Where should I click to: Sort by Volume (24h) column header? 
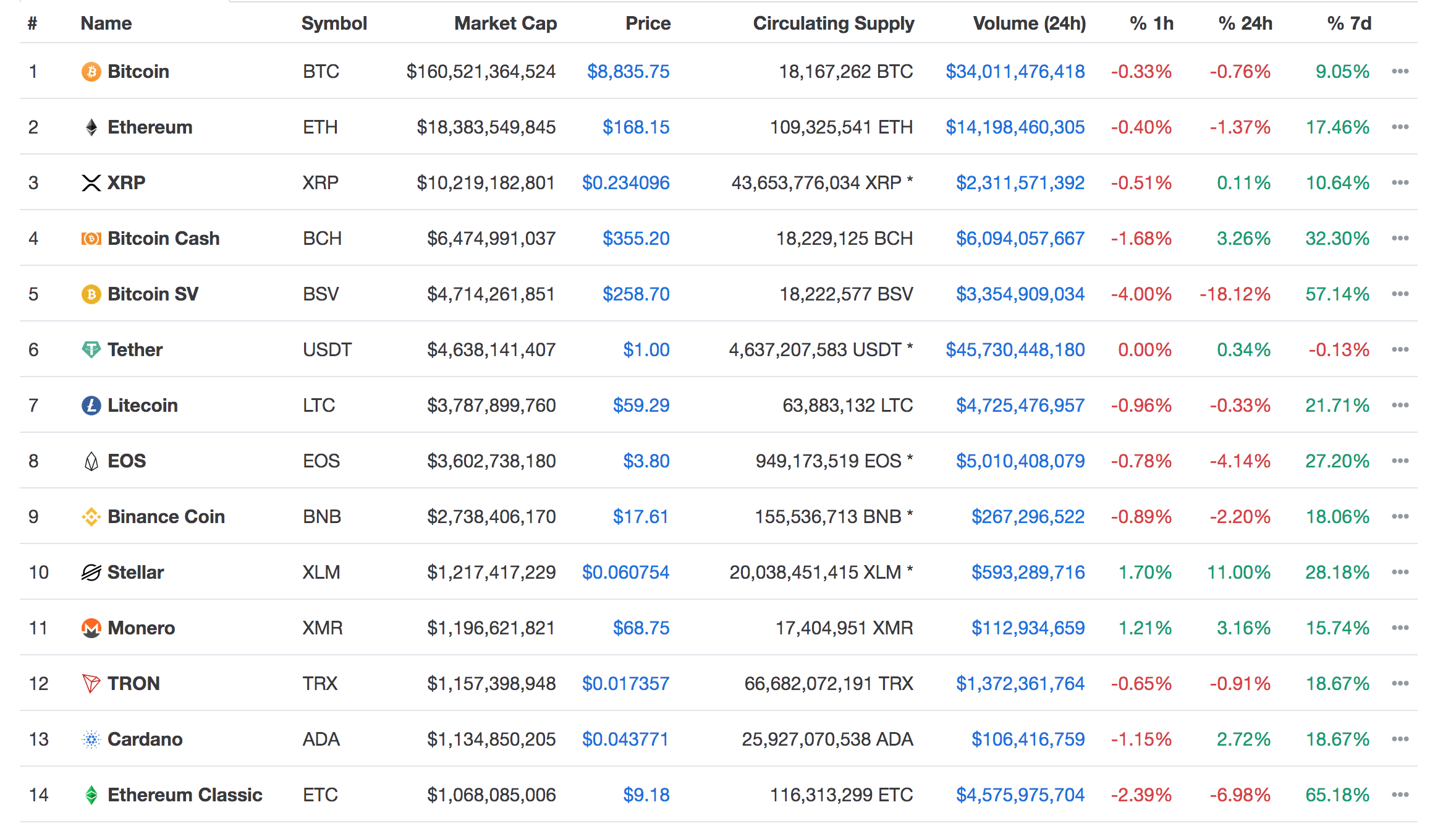pos(1030,23)
